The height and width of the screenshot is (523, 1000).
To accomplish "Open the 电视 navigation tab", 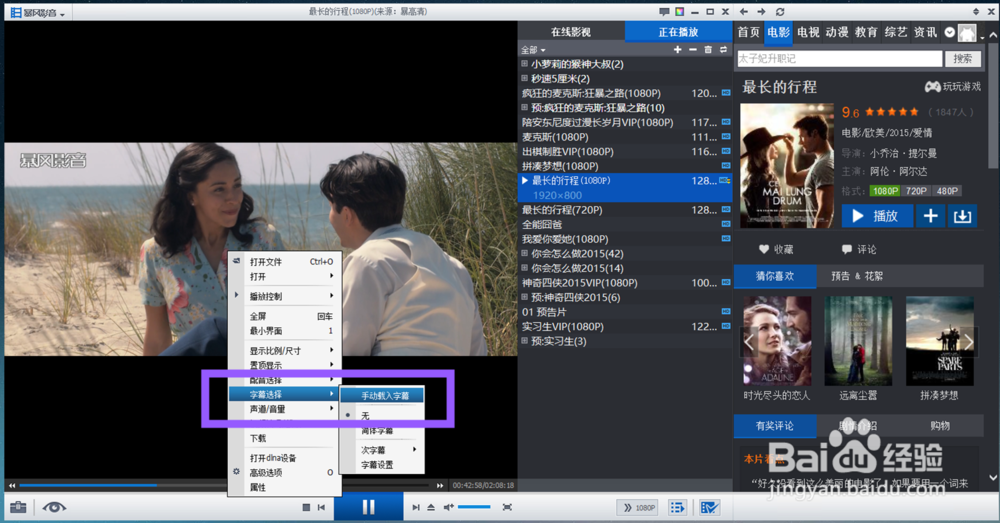I will pyautogui.click(x=808, y=32).
